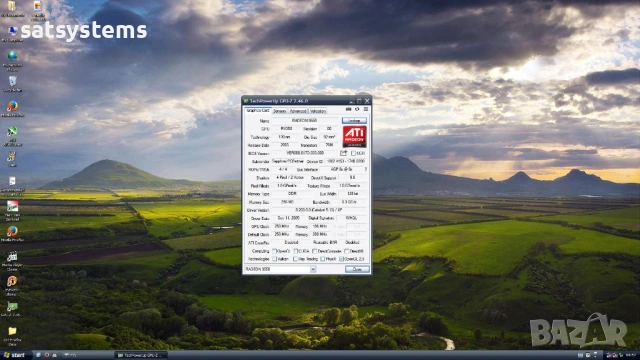The width and height of the screenshot is (640, 360).
Task: Toggle the CUDA checkbox
Action: pos(296,251)
